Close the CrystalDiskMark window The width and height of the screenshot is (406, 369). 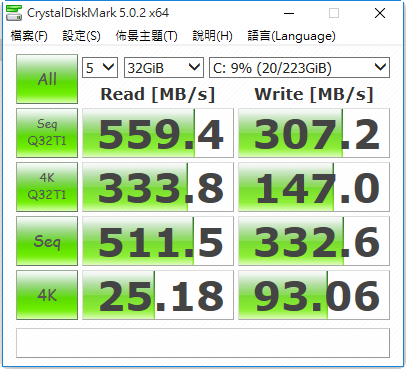coord(380,13)
